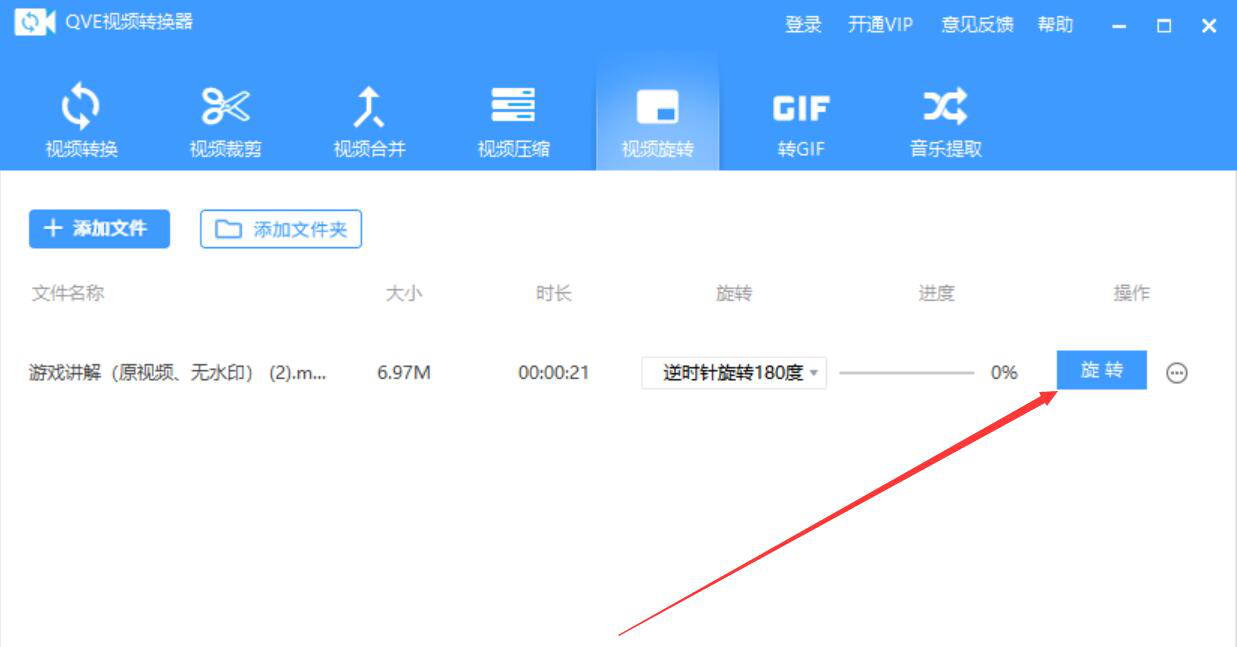Viewport: 1237px width, 647px height.
Task: Open the 视频转换 video convert tool
Action: pyautogui.click(x=81, y=120)
